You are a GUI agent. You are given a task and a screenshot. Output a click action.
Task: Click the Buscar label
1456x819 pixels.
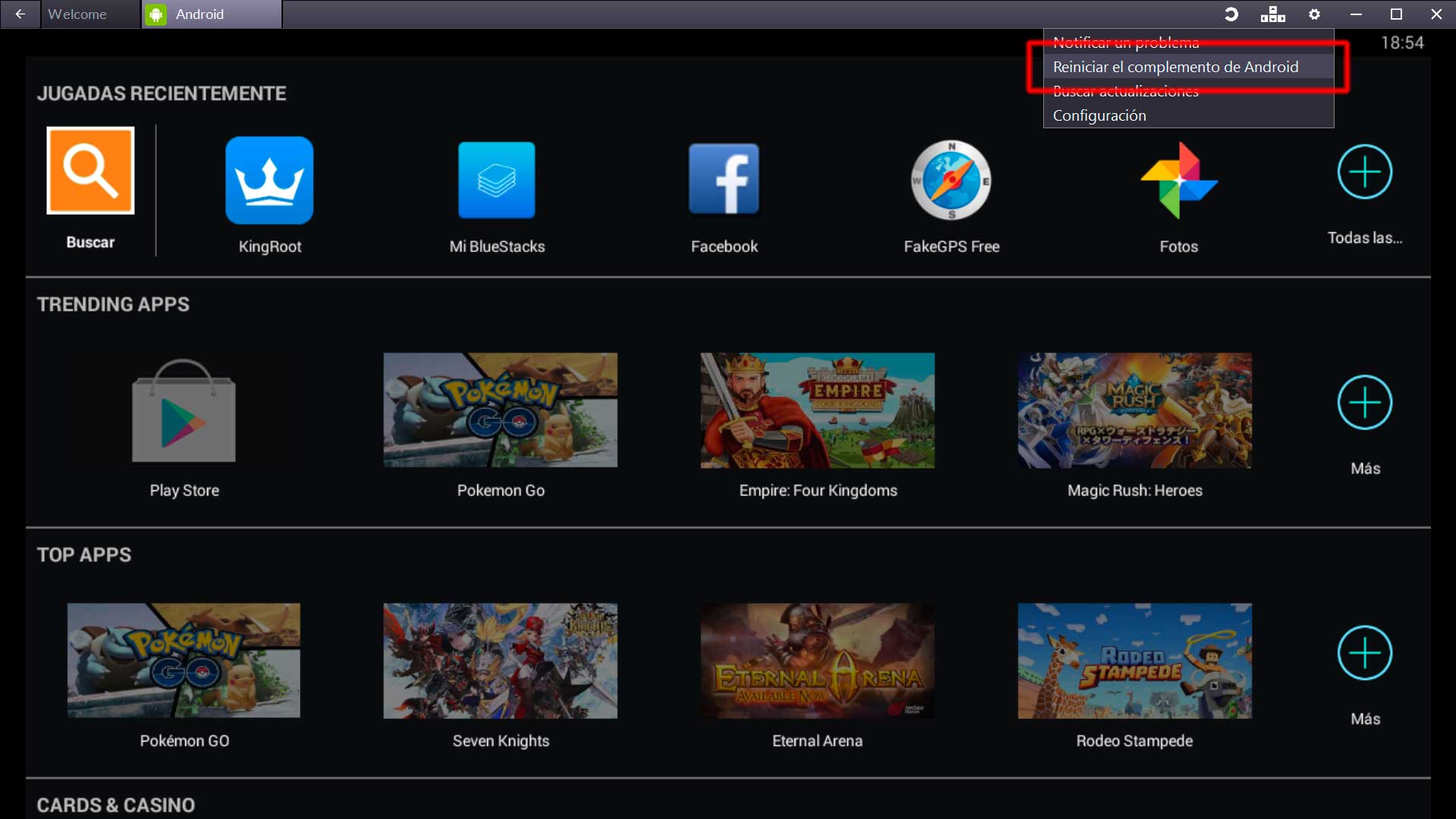click(90, 242)
